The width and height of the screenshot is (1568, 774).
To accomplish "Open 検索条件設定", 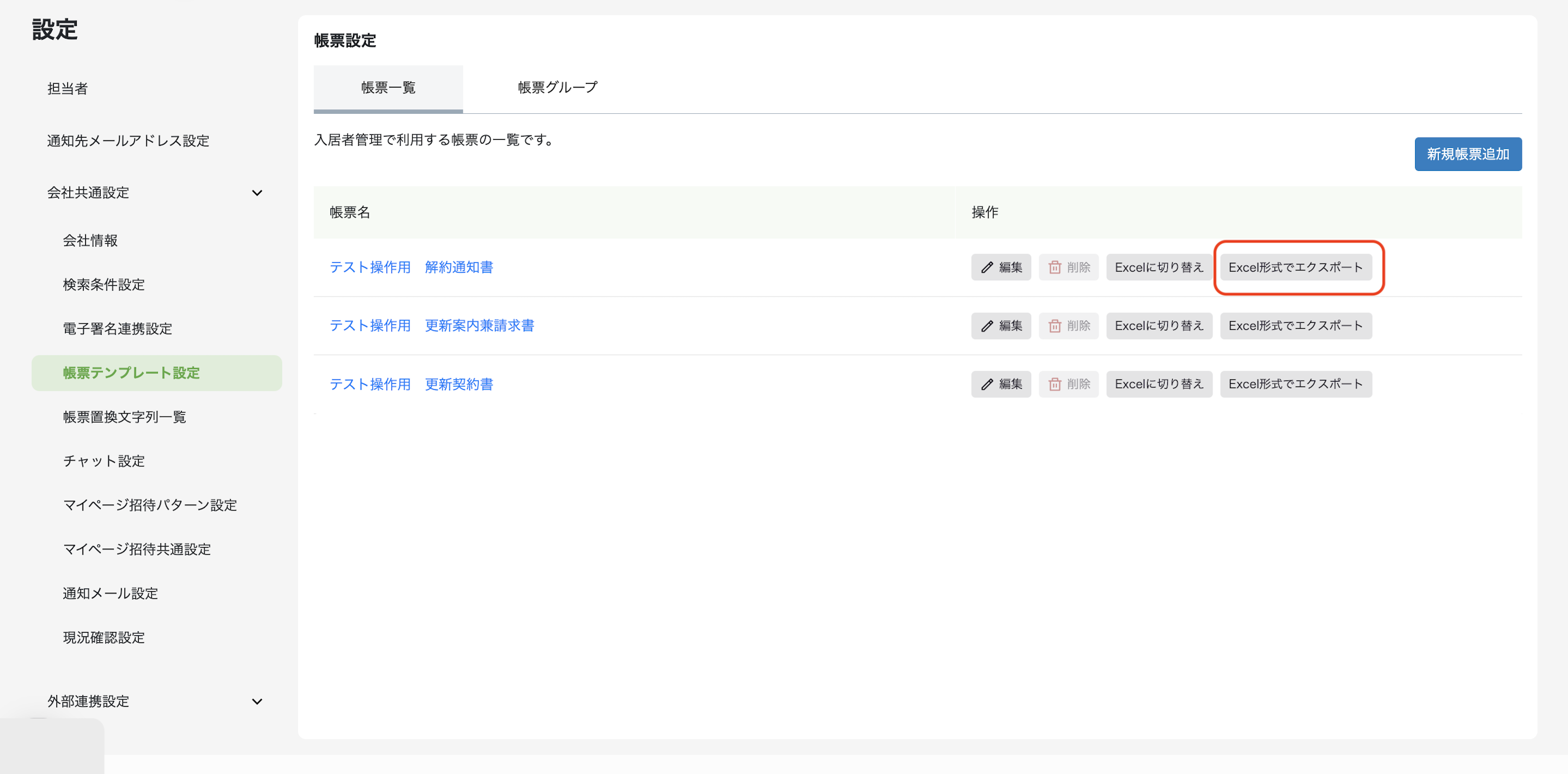I will tap(104, 285).
